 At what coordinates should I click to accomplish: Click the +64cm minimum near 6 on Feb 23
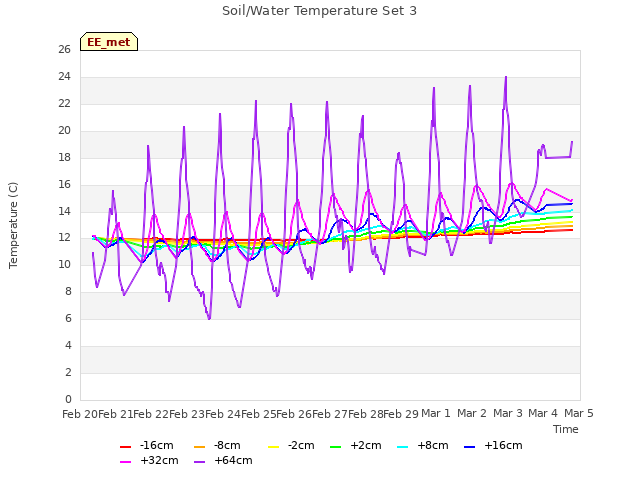click(209, 318)
